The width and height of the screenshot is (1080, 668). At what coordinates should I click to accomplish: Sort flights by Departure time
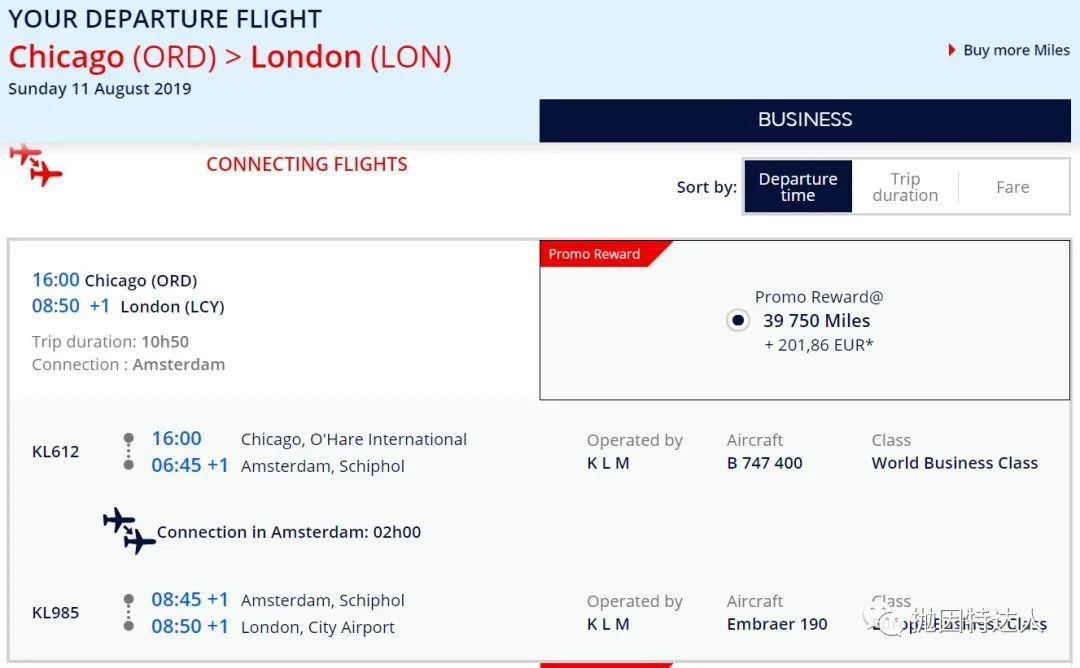(x=798, y=187)
